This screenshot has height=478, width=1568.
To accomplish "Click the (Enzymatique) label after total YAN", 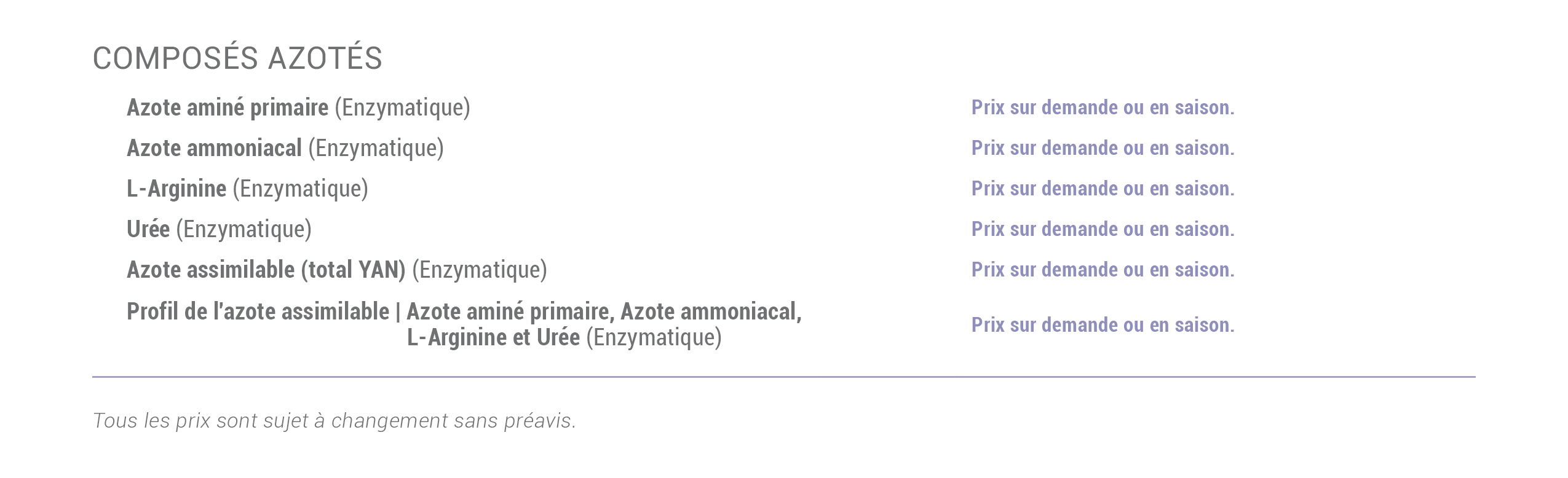I will click(x=480, y=270).
